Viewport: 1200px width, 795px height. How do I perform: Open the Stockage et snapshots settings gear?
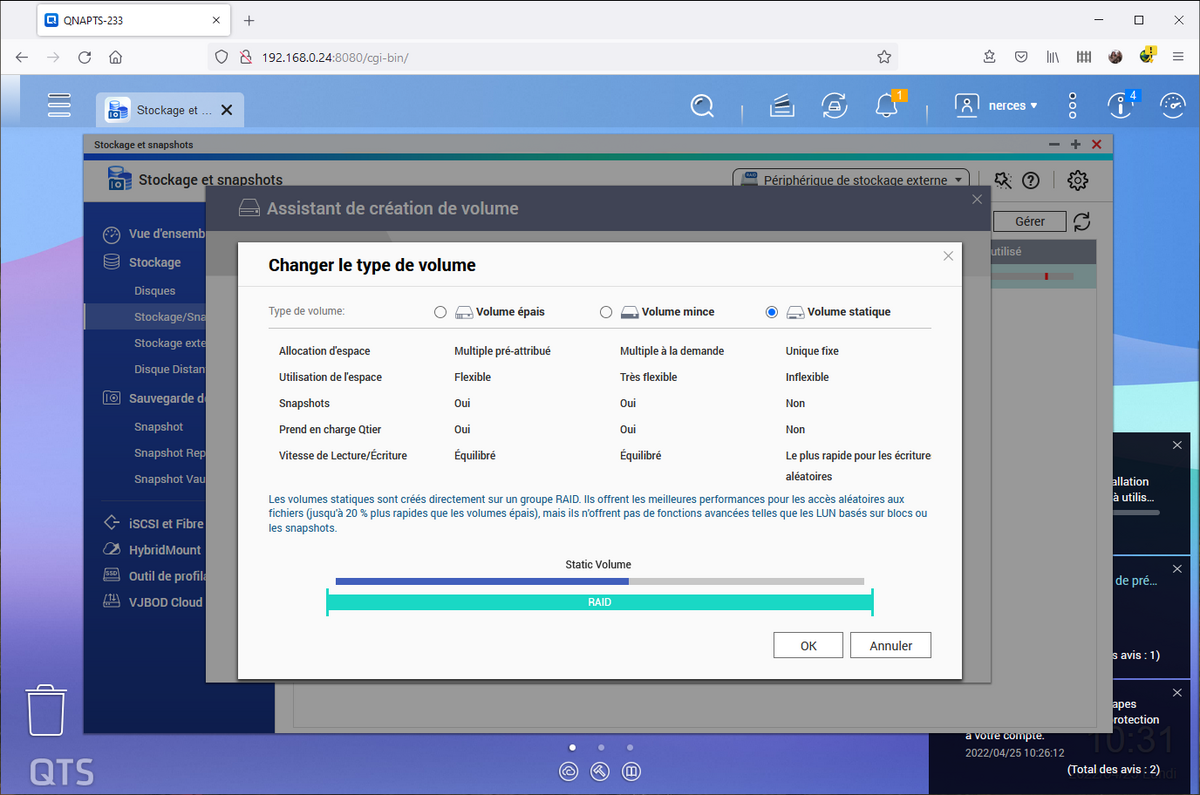1077,180
